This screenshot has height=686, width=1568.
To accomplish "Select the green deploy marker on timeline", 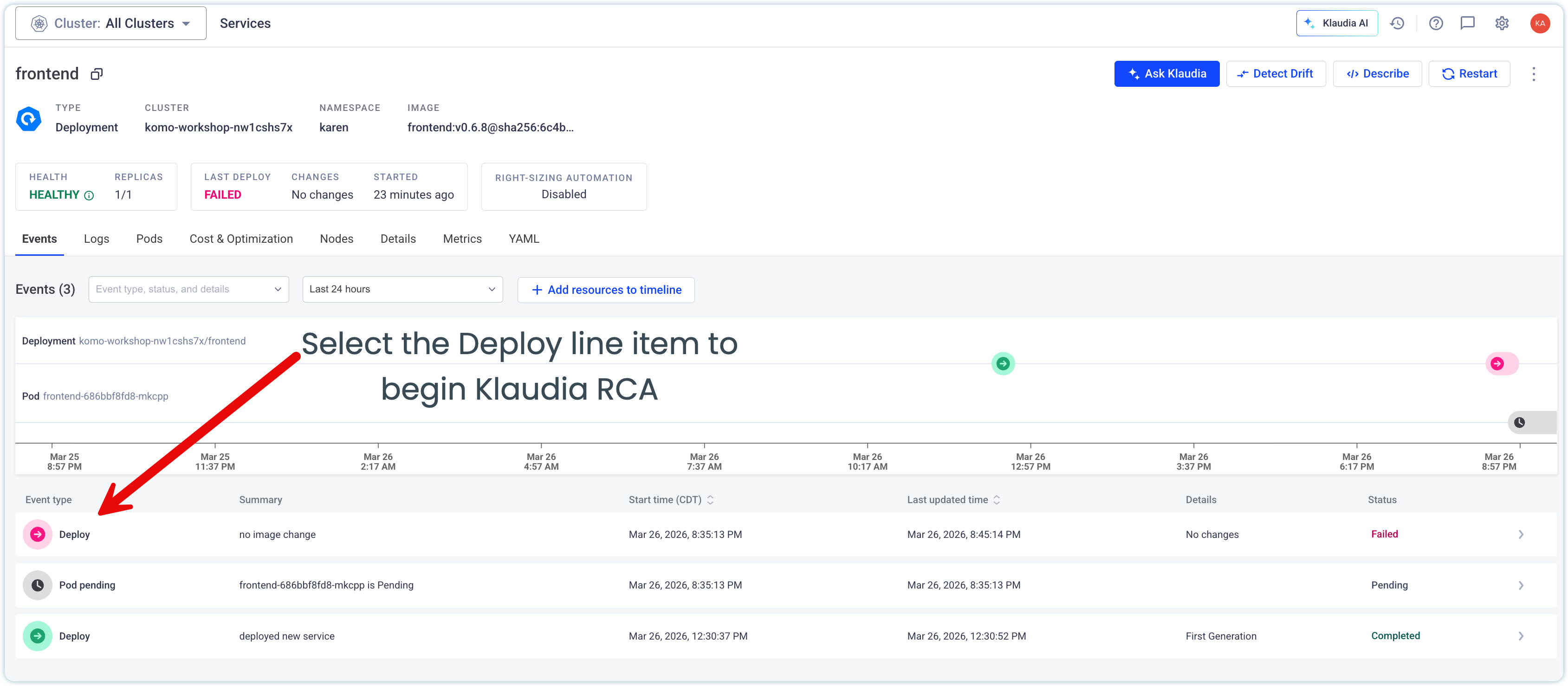I will [1003, 364].
